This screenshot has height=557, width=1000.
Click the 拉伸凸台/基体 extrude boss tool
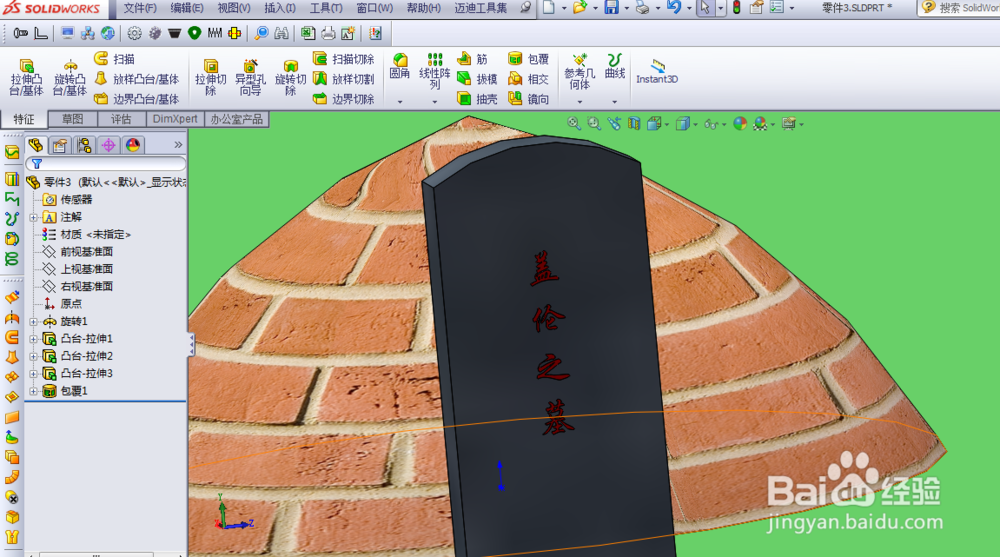[26, 77]
